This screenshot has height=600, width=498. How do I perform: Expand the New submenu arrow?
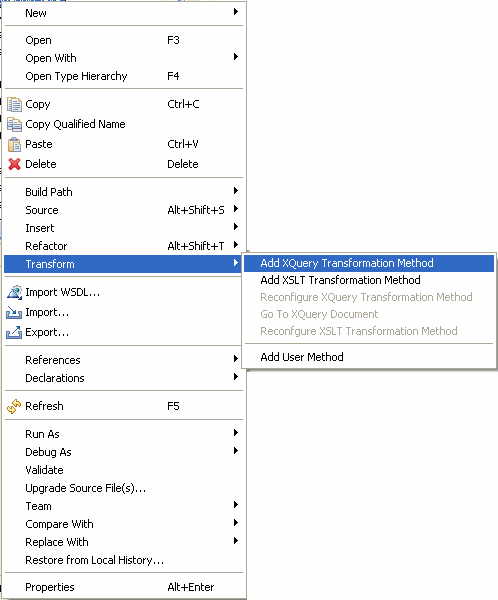point(236,12)
